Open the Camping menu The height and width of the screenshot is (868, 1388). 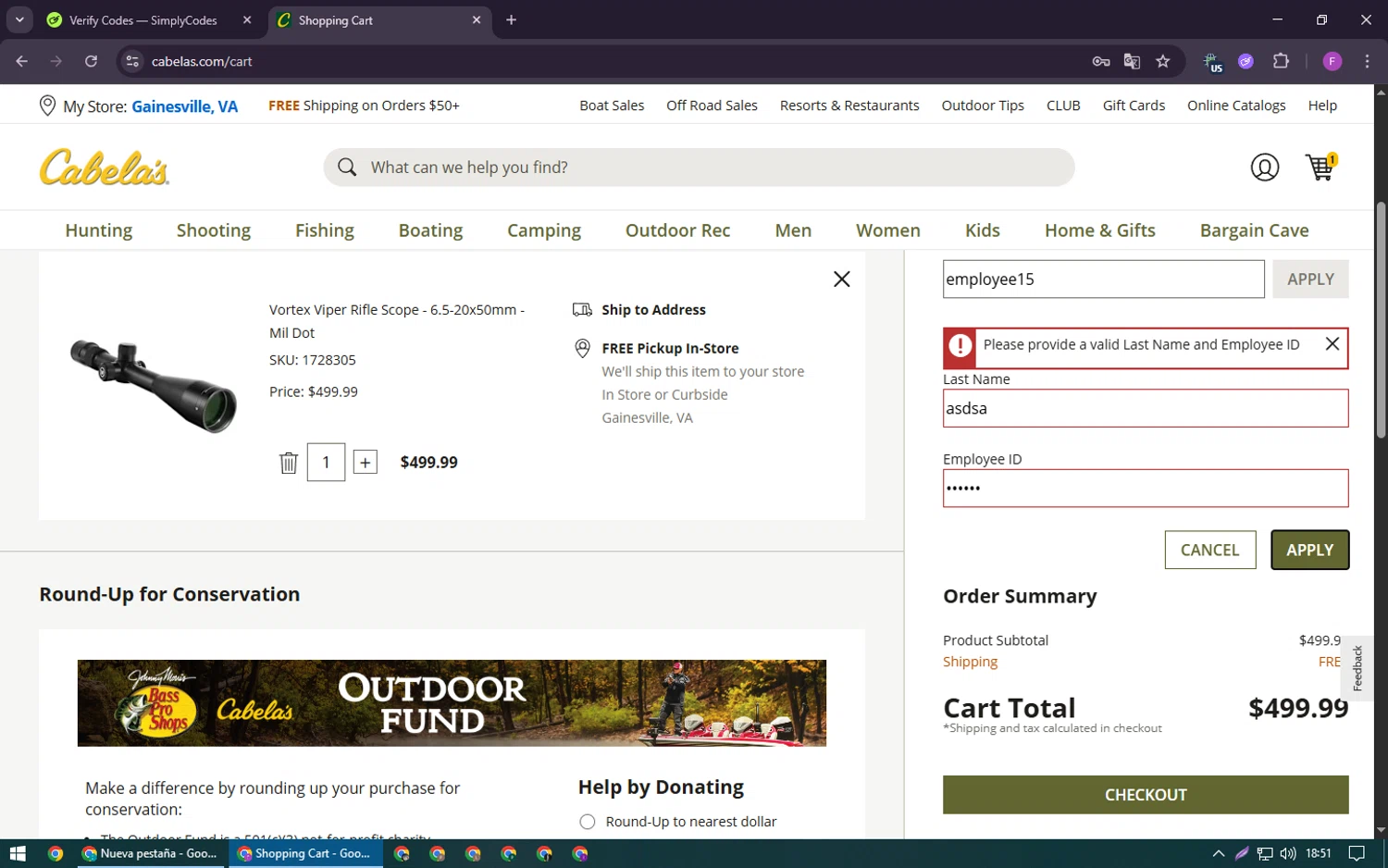[x=544, y=230]
